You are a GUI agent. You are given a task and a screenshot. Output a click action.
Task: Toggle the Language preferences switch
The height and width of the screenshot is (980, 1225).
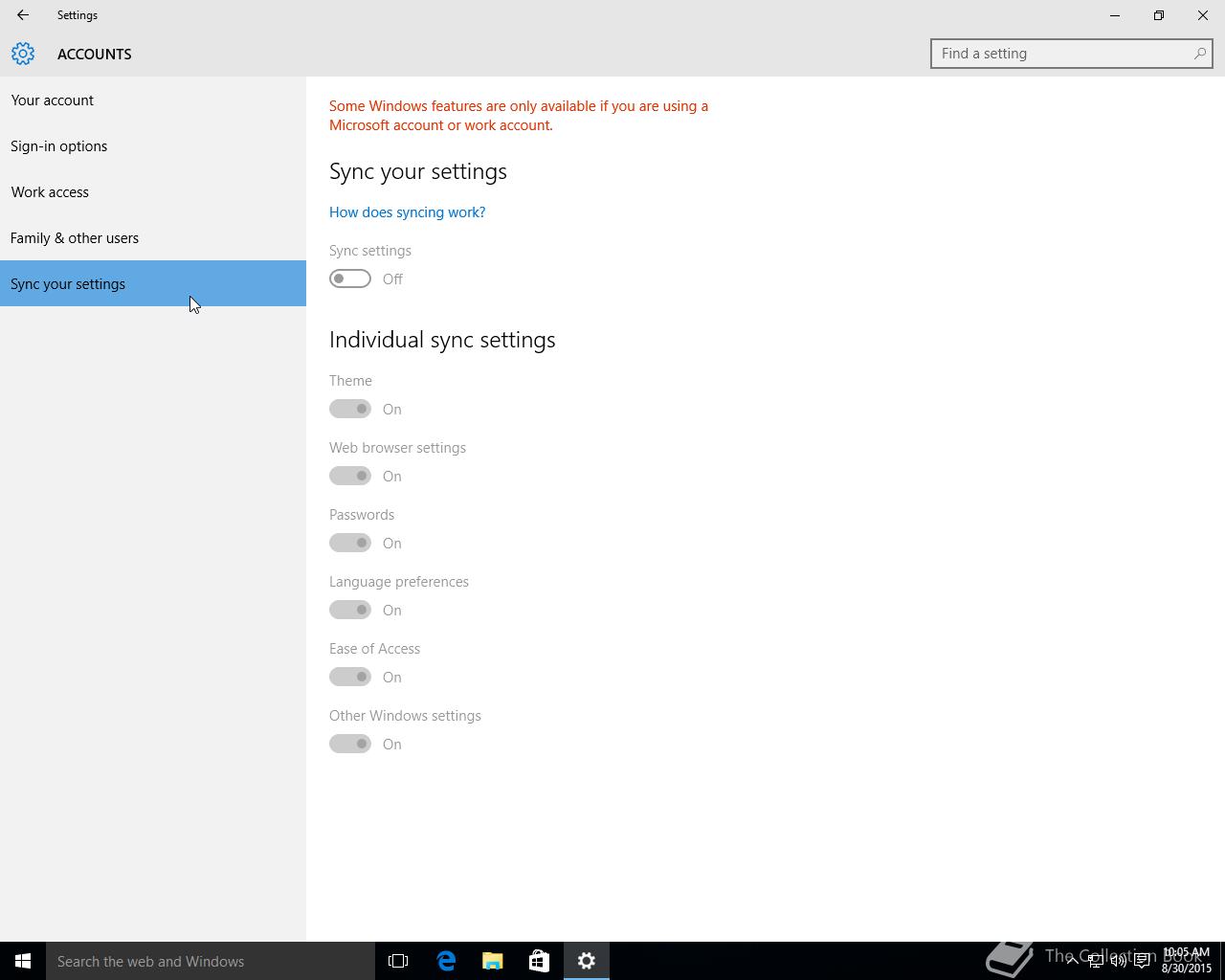point(350,610)
